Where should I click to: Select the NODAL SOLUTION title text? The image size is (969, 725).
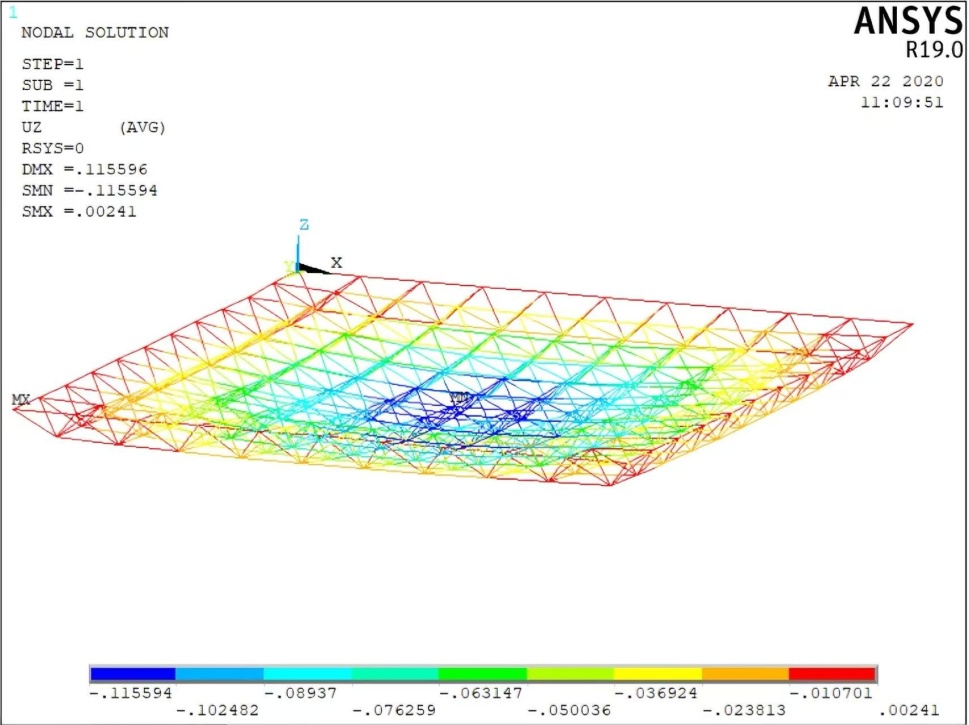[x=95, y=33]
